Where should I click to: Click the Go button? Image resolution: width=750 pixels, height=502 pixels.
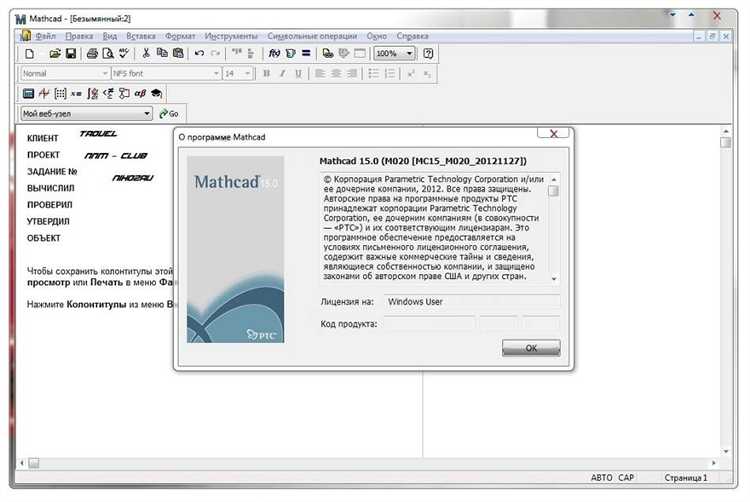pos(169,113)
